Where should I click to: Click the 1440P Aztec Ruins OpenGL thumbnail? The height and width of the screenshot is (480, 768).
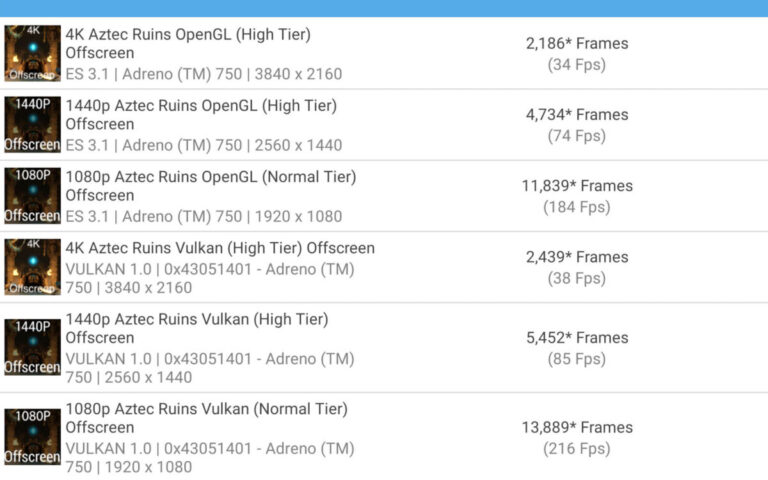[32, 124]
